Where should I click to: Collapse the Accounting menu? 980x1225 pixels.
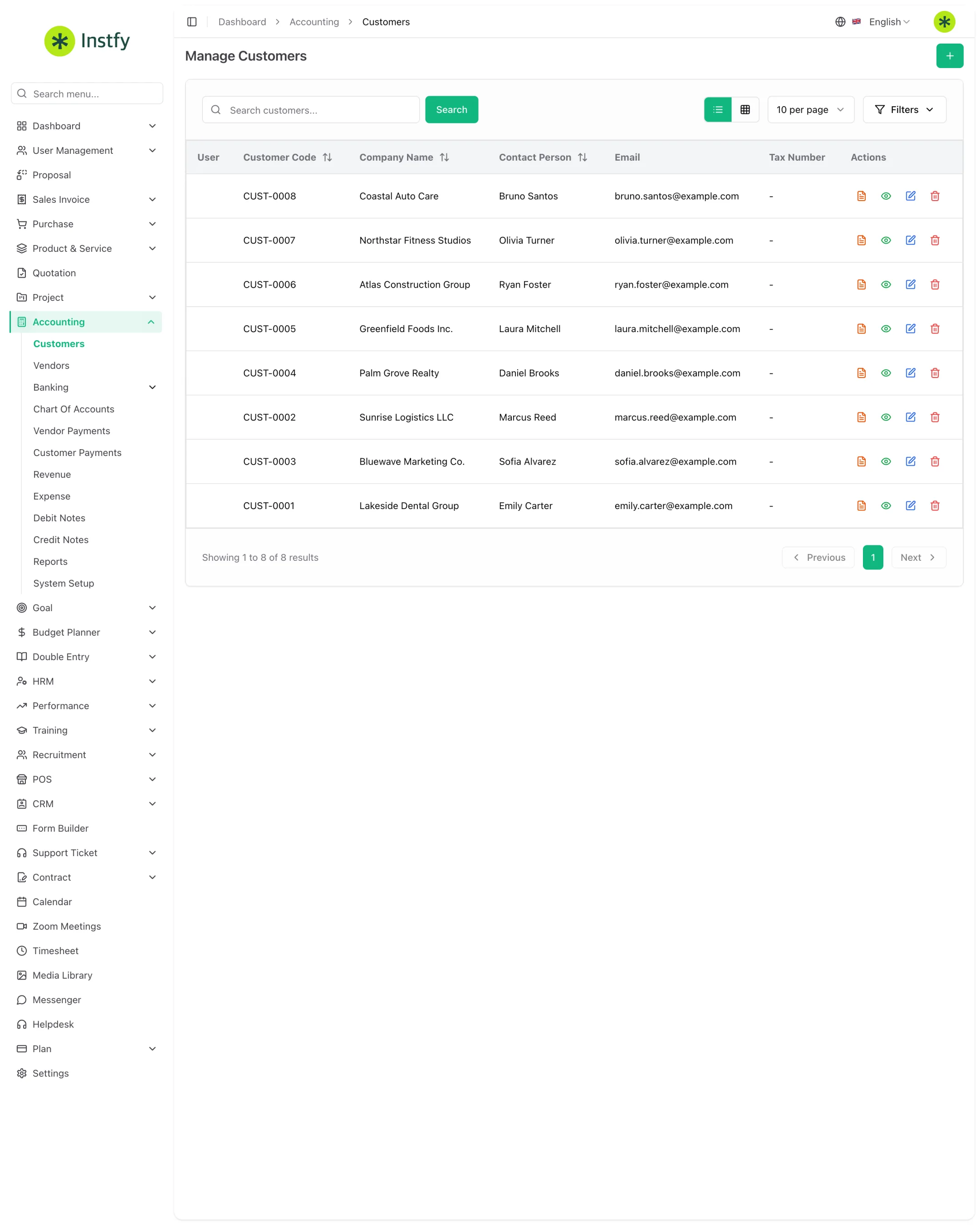coord(86,322)
